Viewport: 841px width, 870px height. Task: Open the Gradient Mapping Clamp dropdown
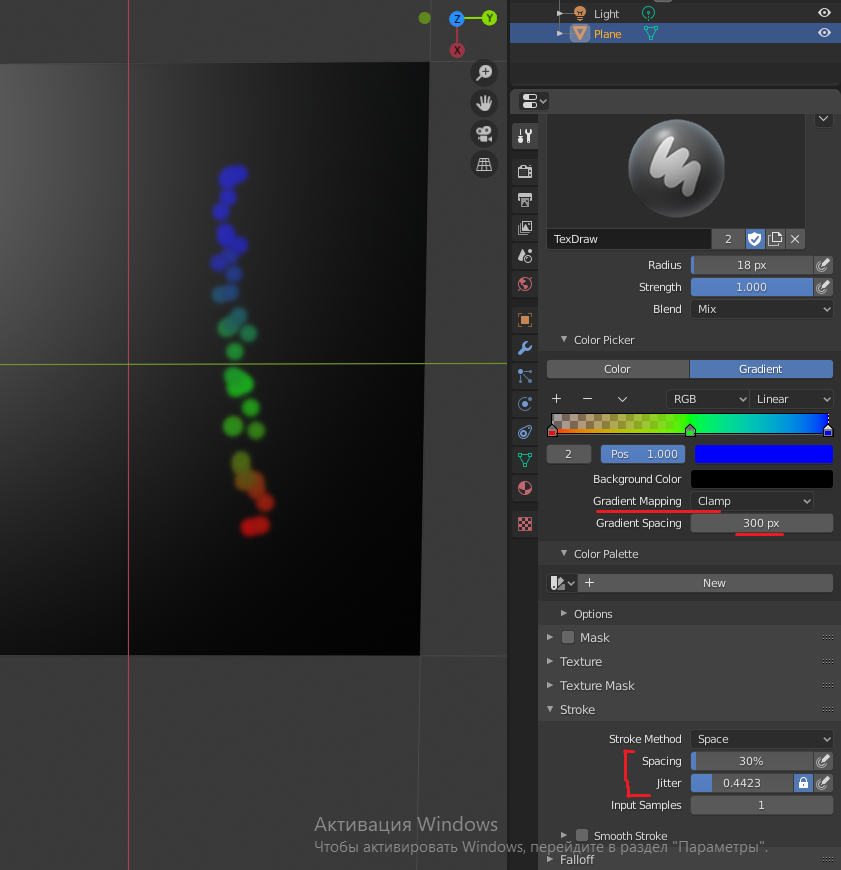click(752, 501)
